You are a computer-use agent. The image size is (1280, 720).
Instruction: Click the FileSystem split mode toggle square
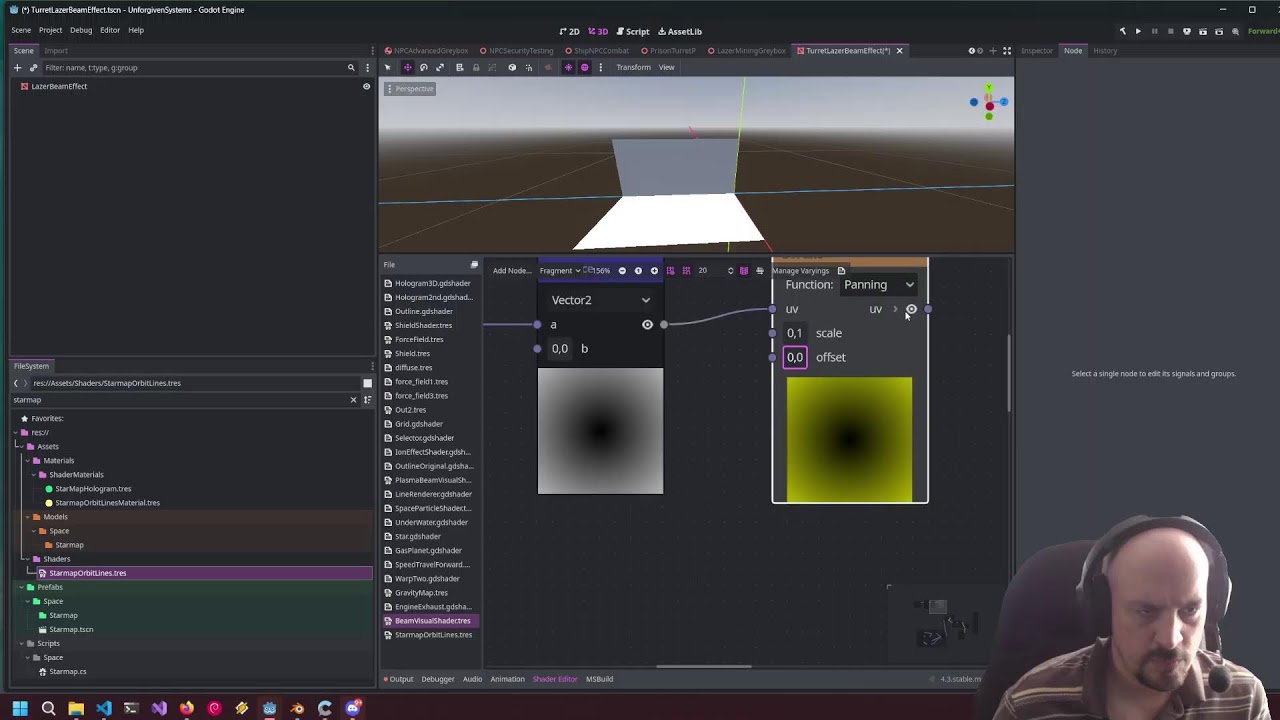tap(367, 383)
